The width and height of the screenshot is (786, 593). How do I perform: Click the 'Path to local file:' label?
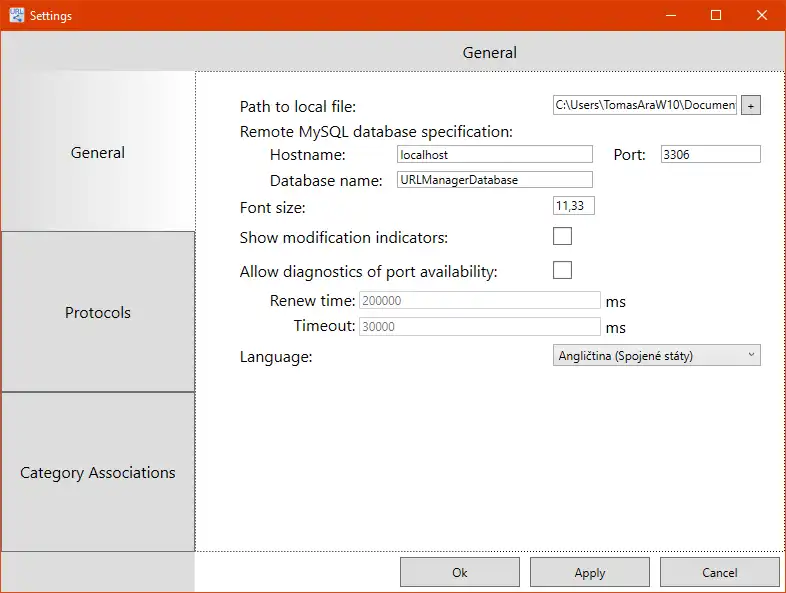point(298,106)
